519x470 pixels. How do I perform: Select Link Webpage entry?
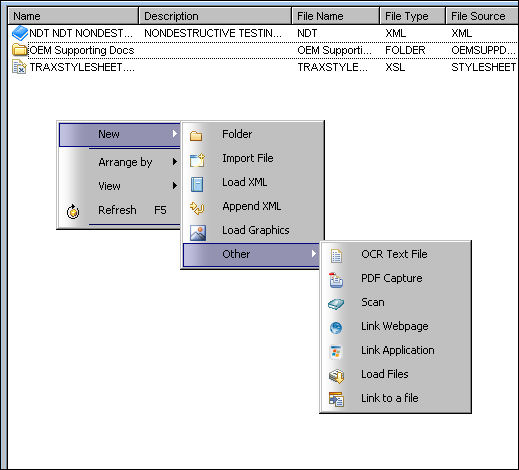click(x=395, y=327)
